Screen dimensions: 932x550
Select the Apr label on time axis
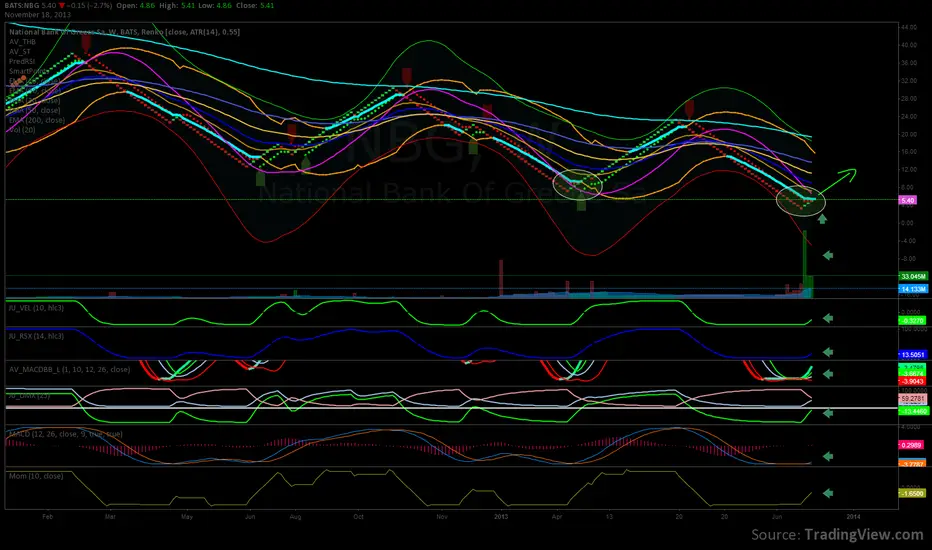557,517
